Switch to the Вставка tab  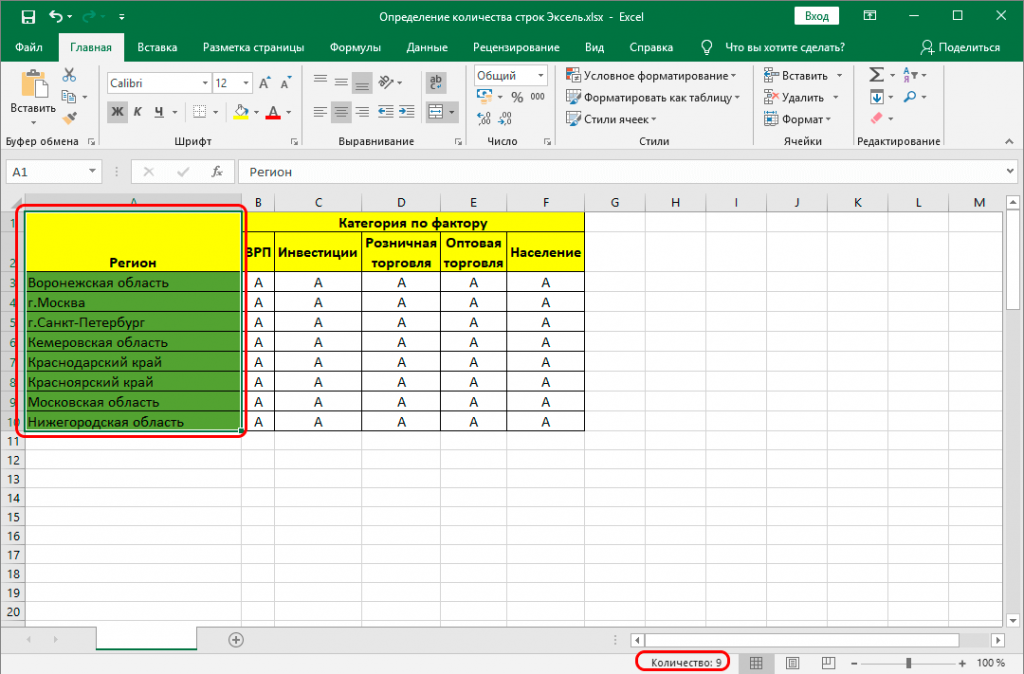157,47
